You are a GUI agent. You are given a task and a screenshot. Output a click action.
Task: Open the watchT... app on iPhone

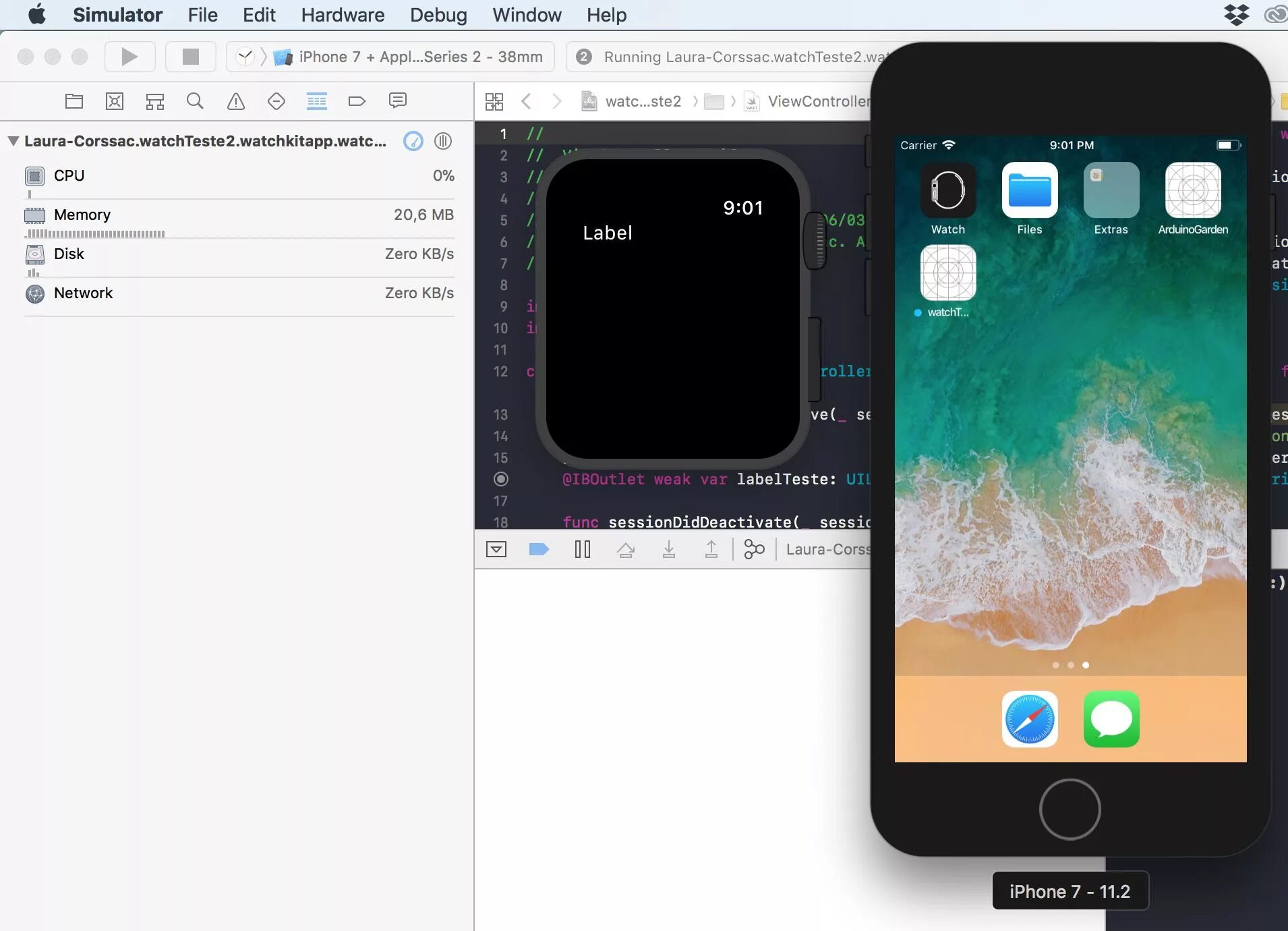[948, 273]
